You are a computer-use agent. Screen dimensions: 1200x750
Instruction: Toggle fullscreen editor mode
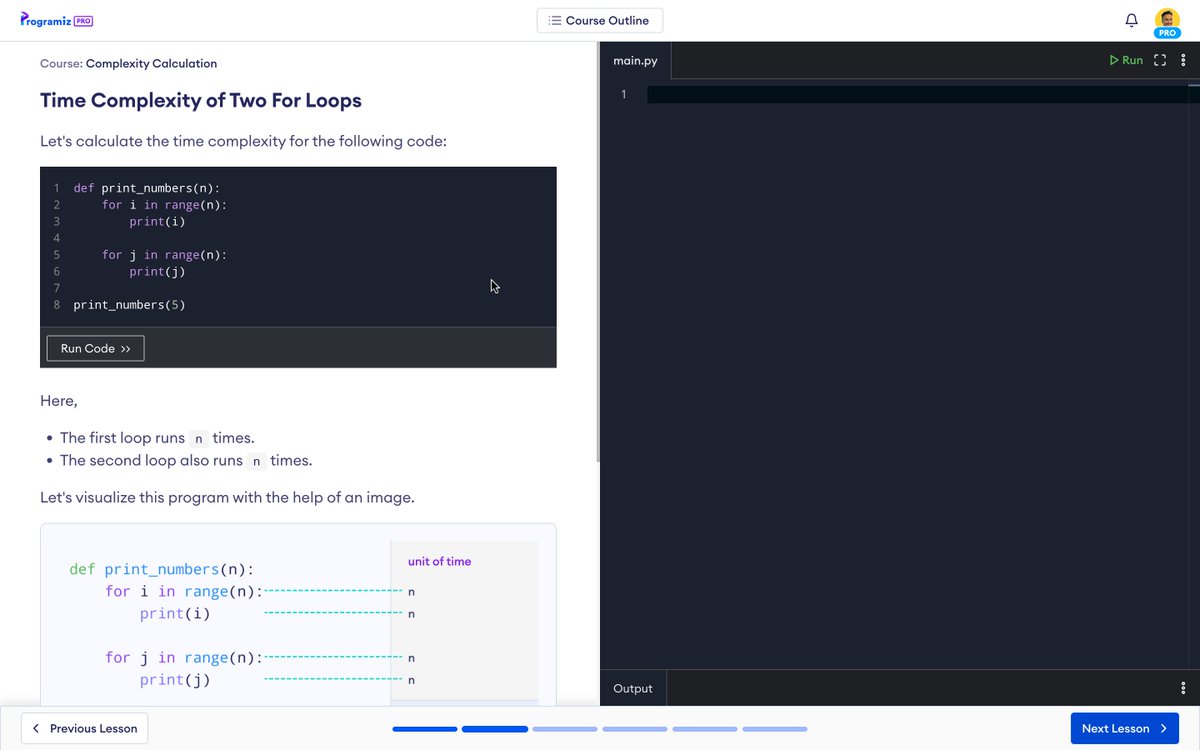[1160, 60]
